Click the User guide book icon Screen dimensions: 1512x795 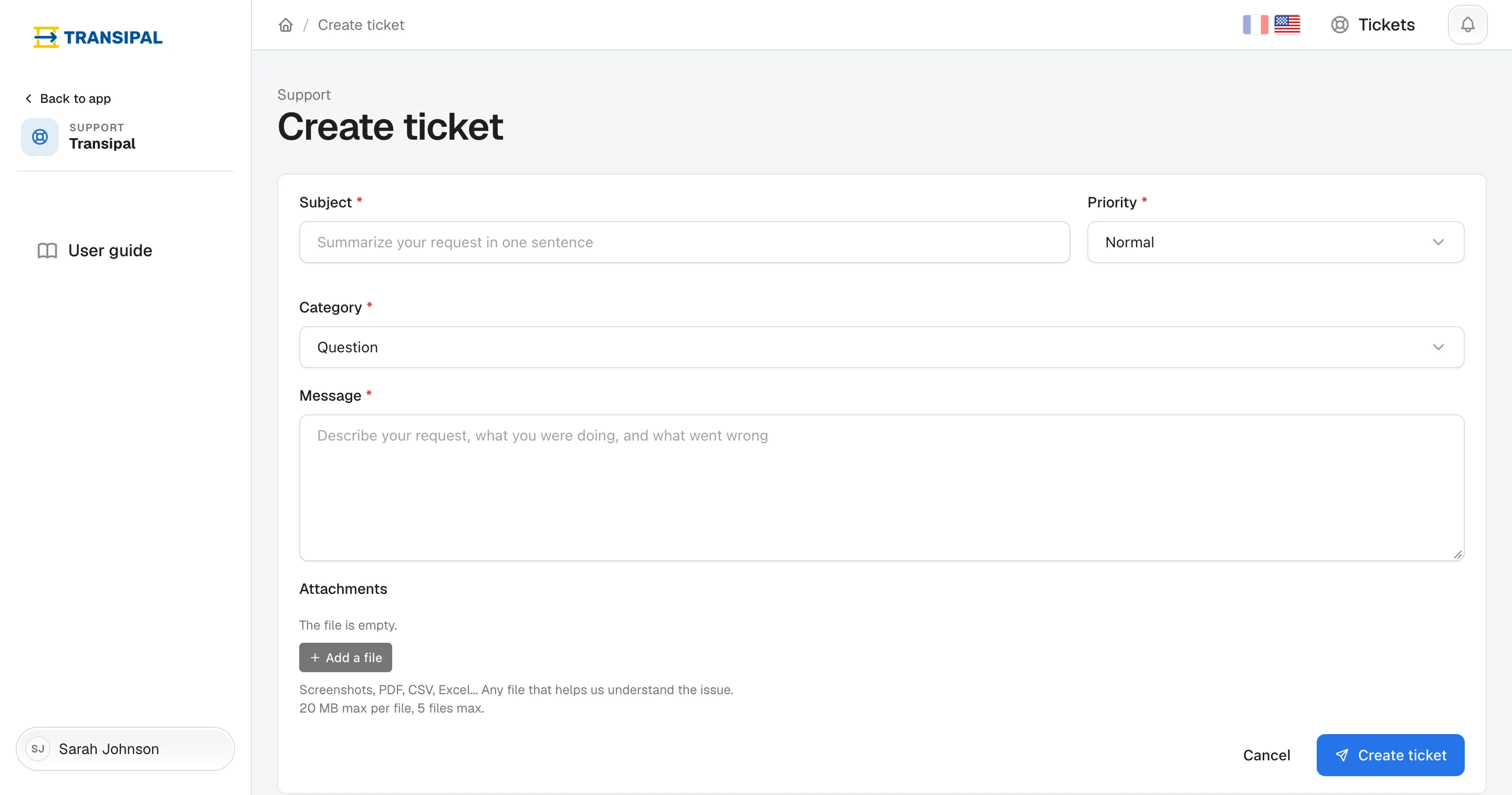click(x=47, y=250)
